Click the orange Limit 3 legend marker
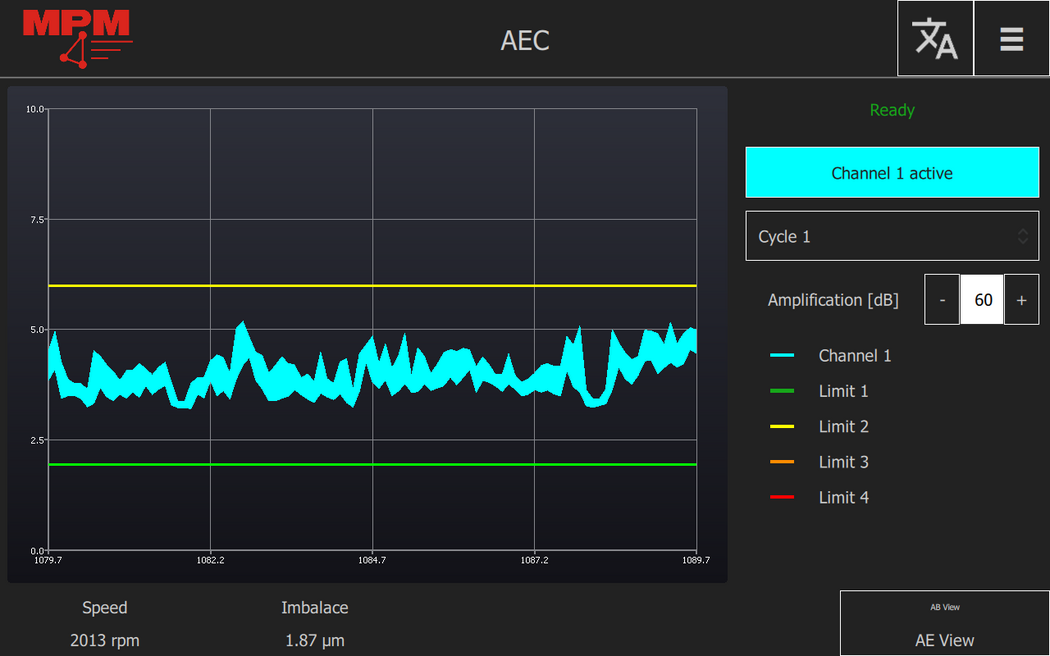Viewport: 1050px width, 656px height. pyautogui.click(x=782, y=462)
